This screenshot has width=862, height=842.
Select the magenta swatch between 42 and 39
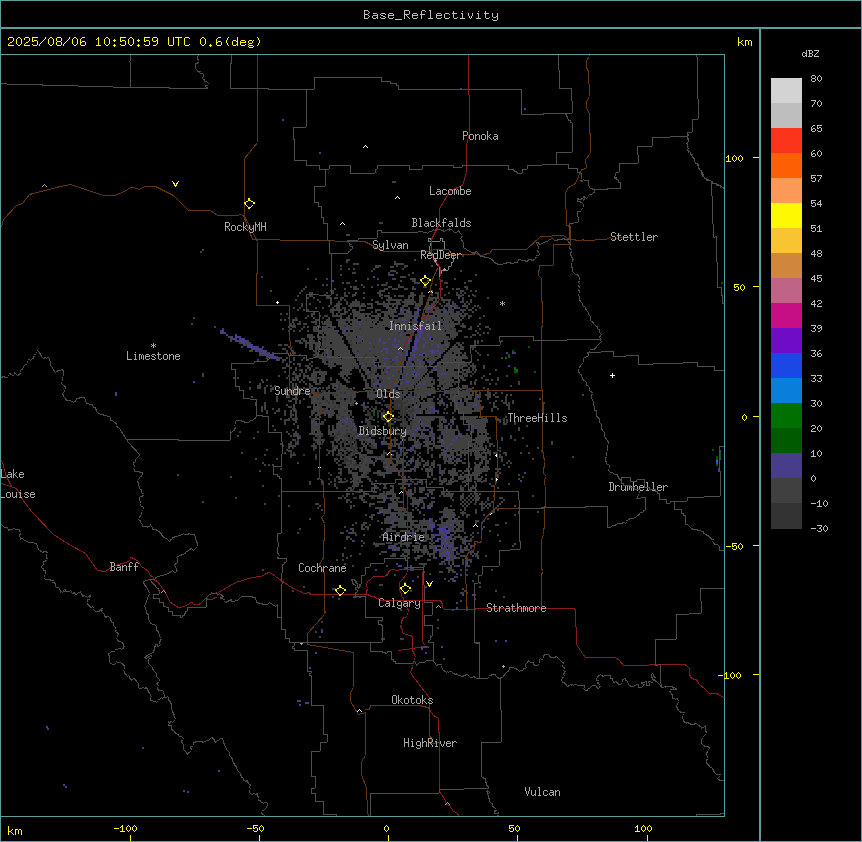(x=786, y=315)
